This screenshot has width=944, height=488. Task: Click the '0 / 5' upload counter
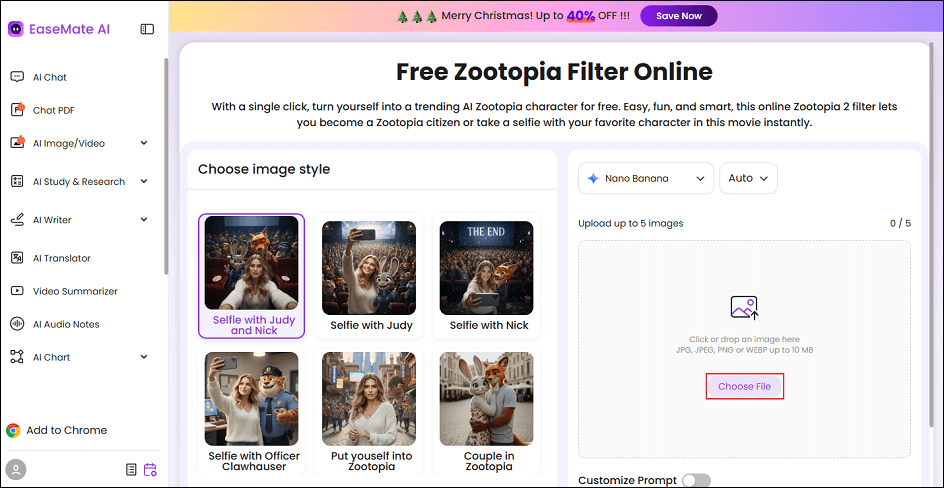(900, 223)
